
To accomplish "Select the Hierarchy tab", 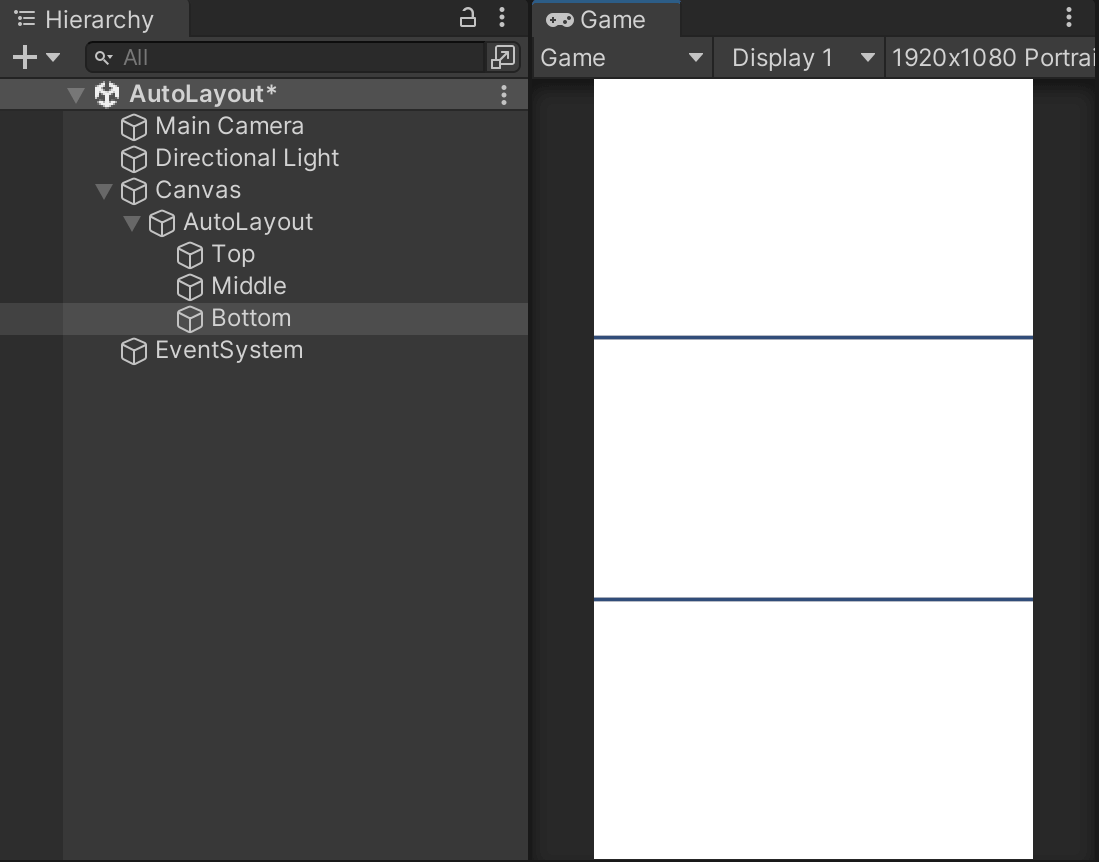I will coord(95,20).
